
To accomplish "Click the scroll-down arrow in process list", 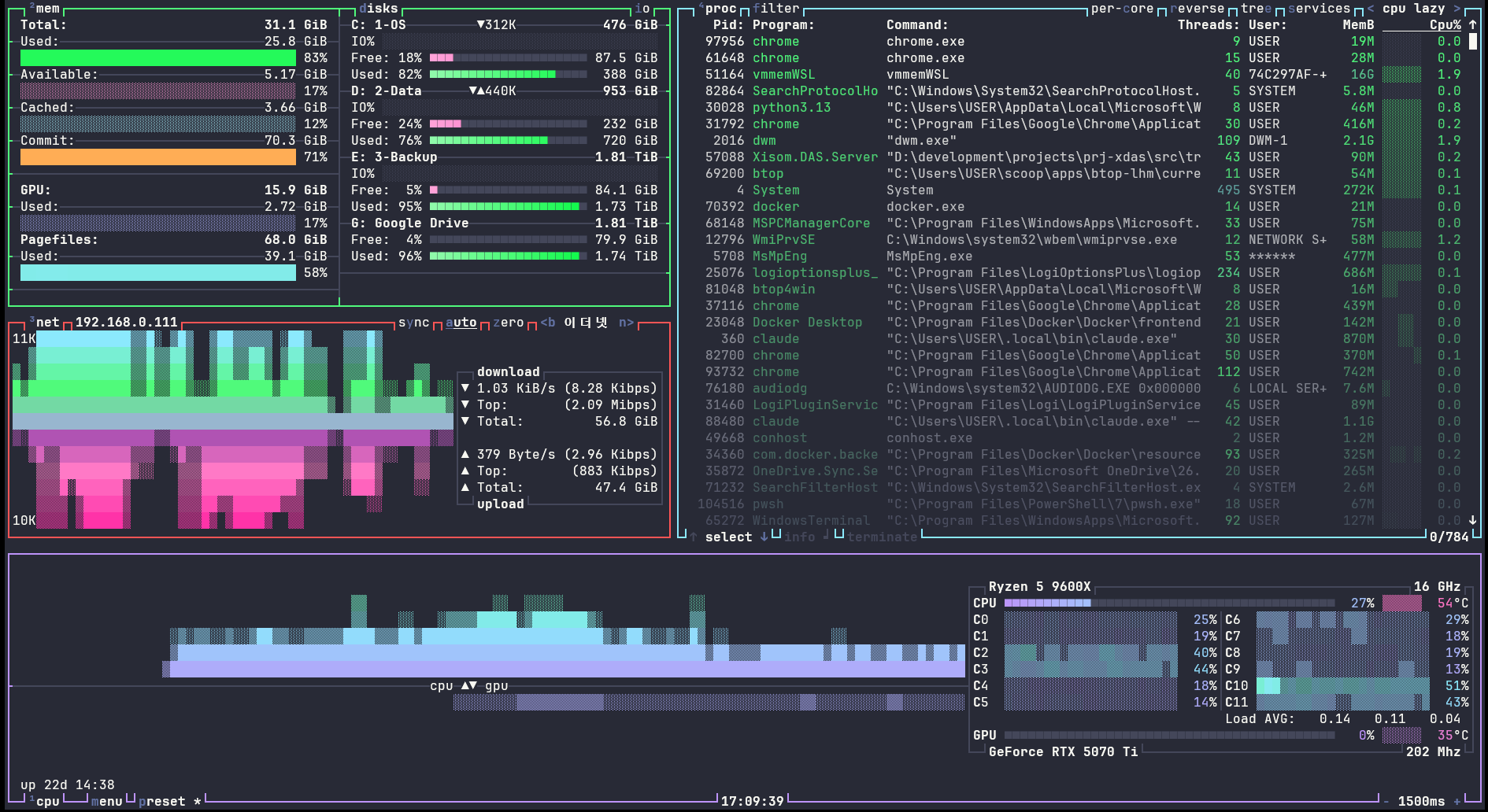I will pos(1472,520).
